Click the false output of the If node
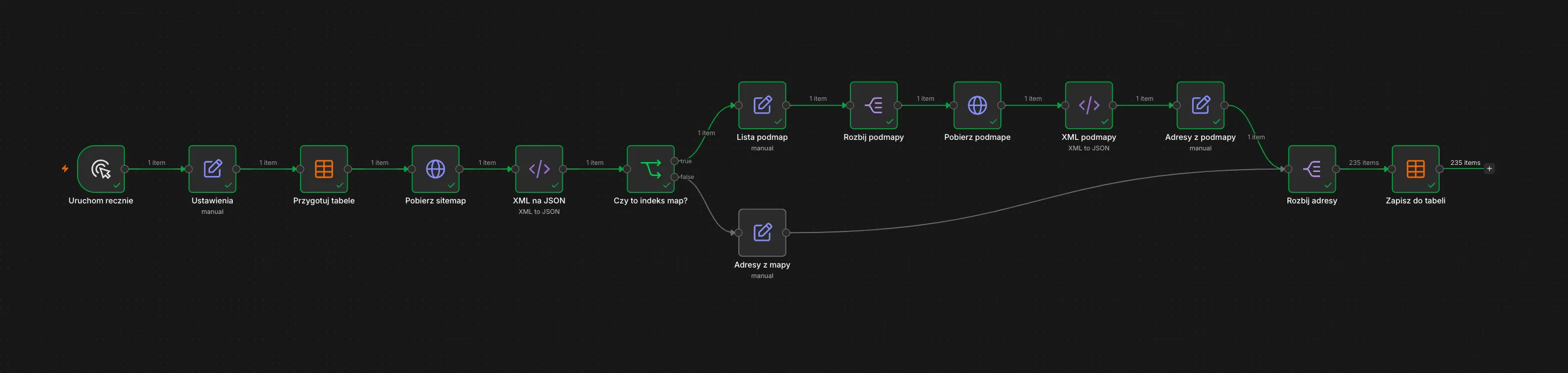This screenshot has height=373, width=1568. pyautogui.click(x=674, y=177)
